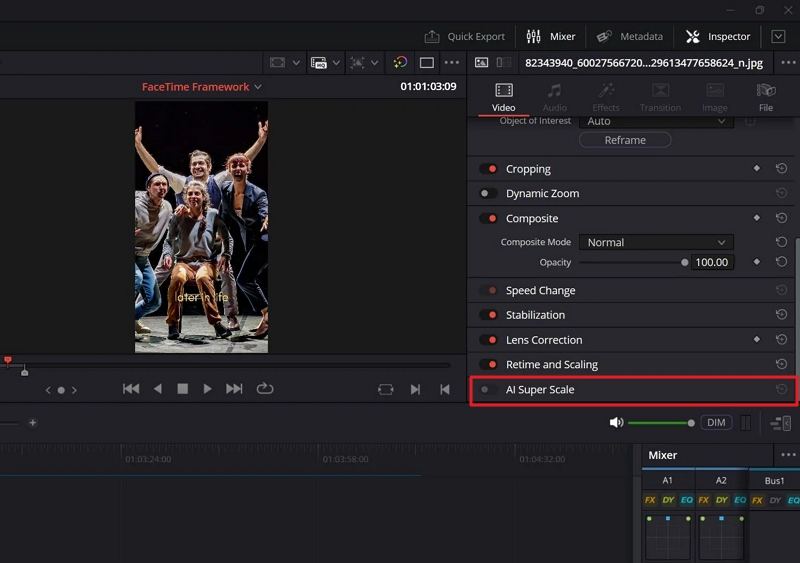This screenshot has height=563, width=800.
Task: Stop playback
Action: 182,389
